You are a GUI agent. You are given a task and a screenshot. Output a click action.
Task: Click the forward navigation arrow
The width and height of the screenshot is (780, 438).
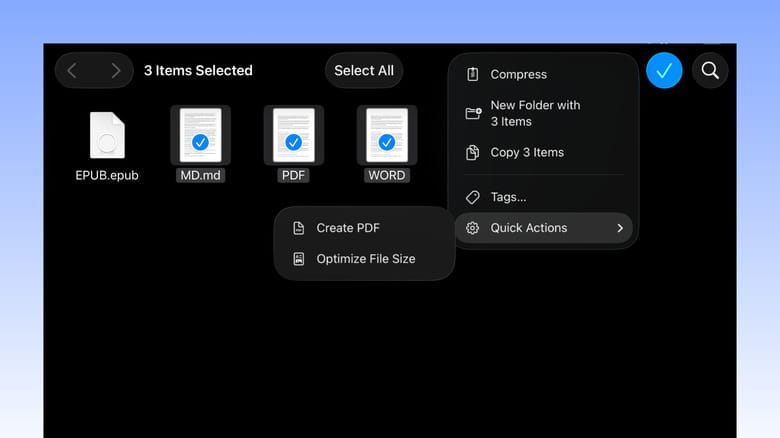[x=116, y=71]
